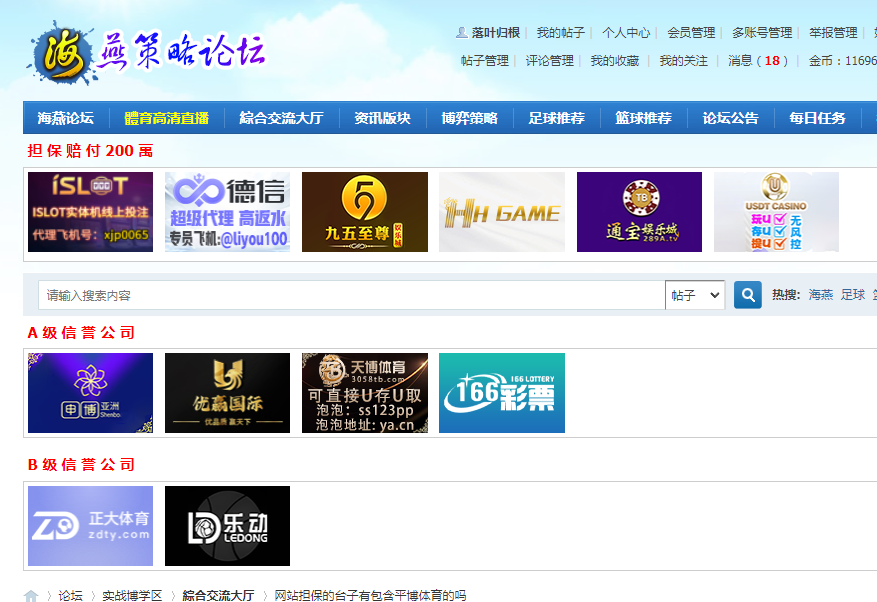Click the user avatar icon beside 落叶归根
The width and height of the screenshot is (877, 602).
pyautogui.click(x=461, y=32)
